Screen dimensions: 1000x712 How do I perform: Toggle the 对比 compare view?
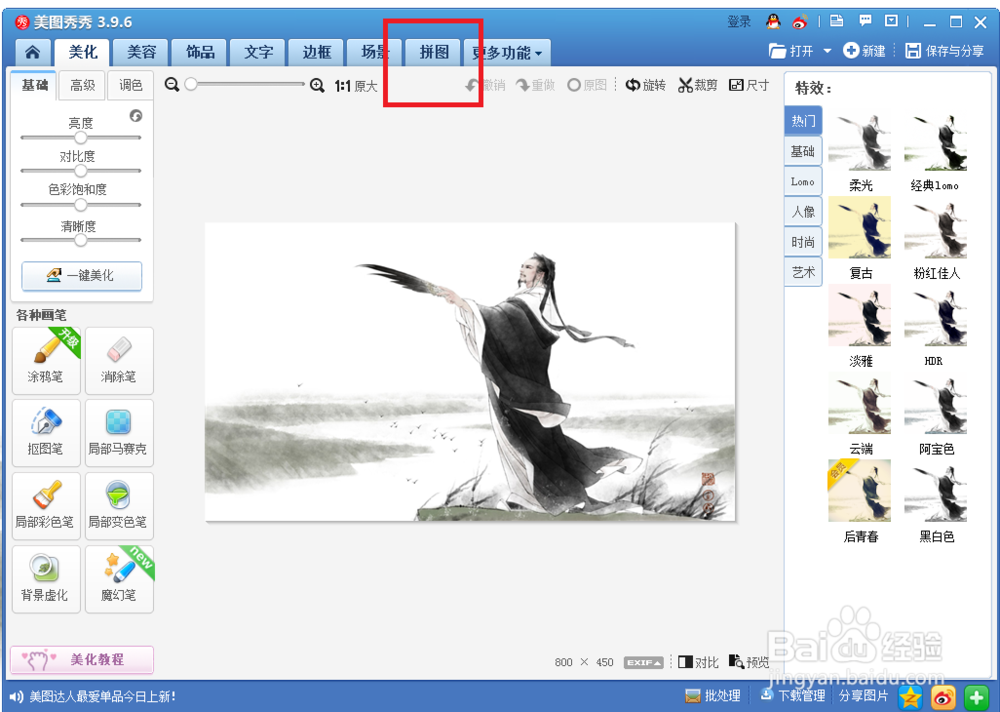coord(698,662)
